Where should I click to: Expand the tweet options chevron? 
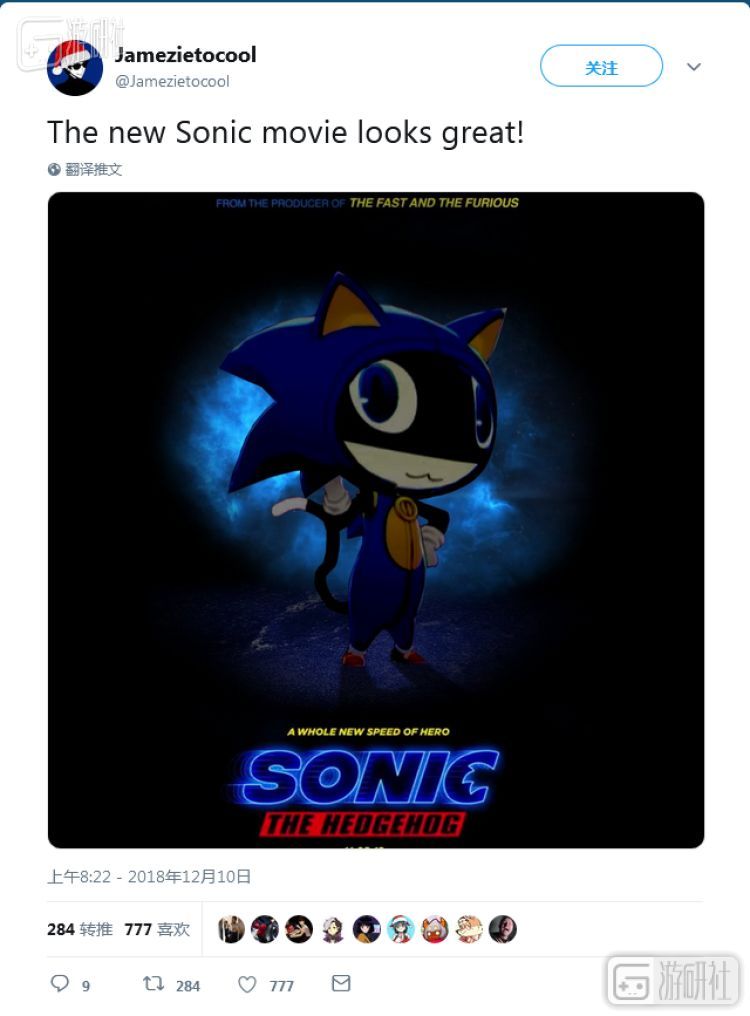(x=694, y=67)
